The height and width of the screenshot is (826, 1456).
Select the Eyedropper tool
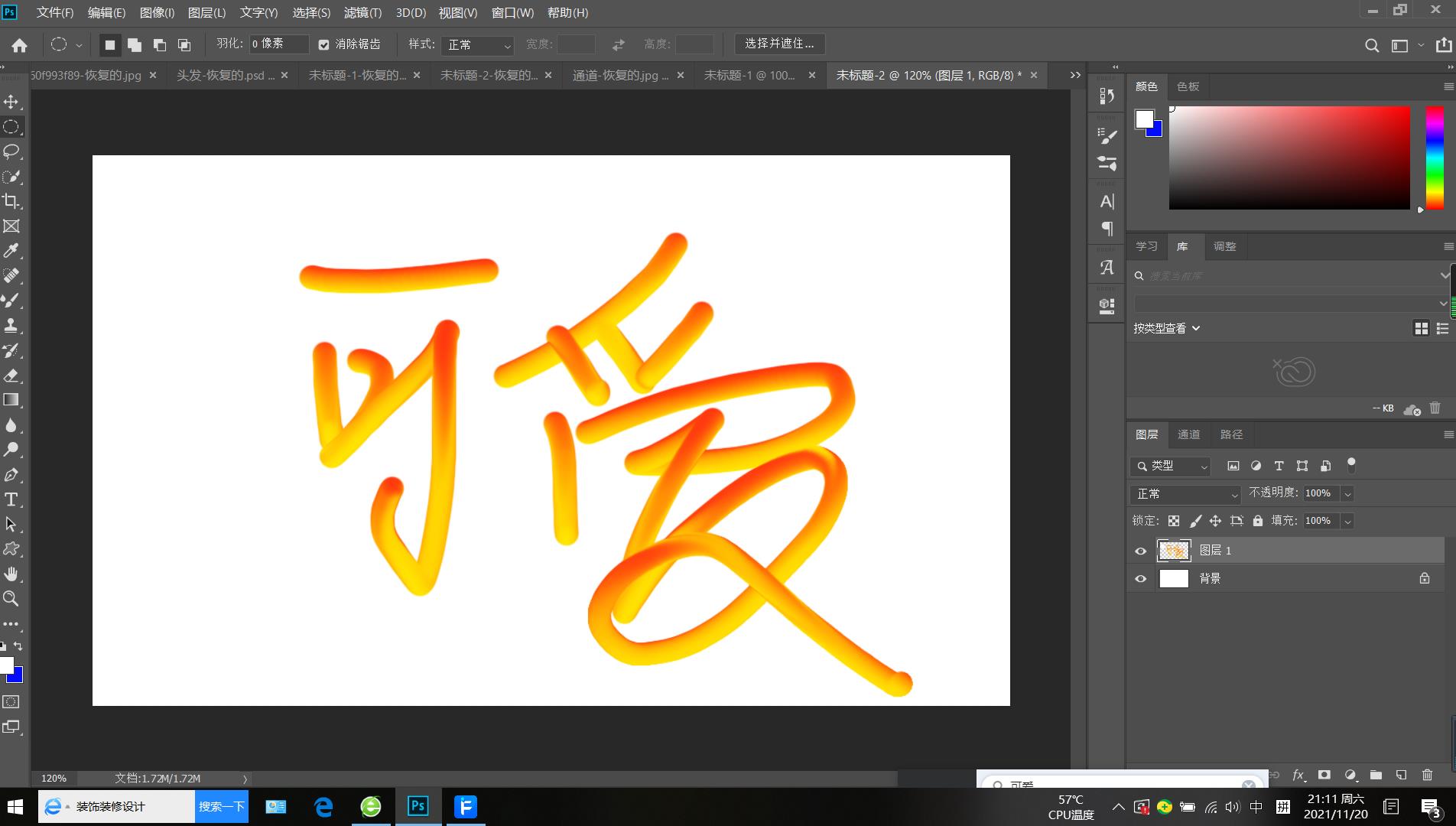click(x=11, y=251)
